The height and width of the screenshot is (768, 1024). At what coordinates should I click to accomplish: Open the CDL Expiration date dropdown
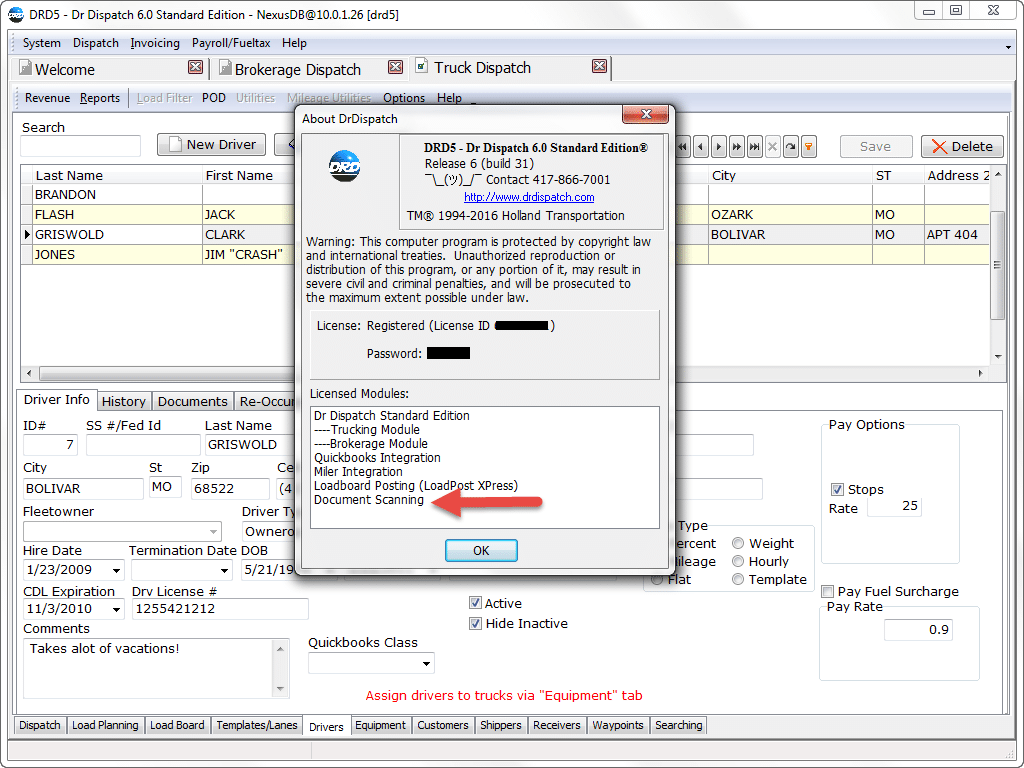116,609
